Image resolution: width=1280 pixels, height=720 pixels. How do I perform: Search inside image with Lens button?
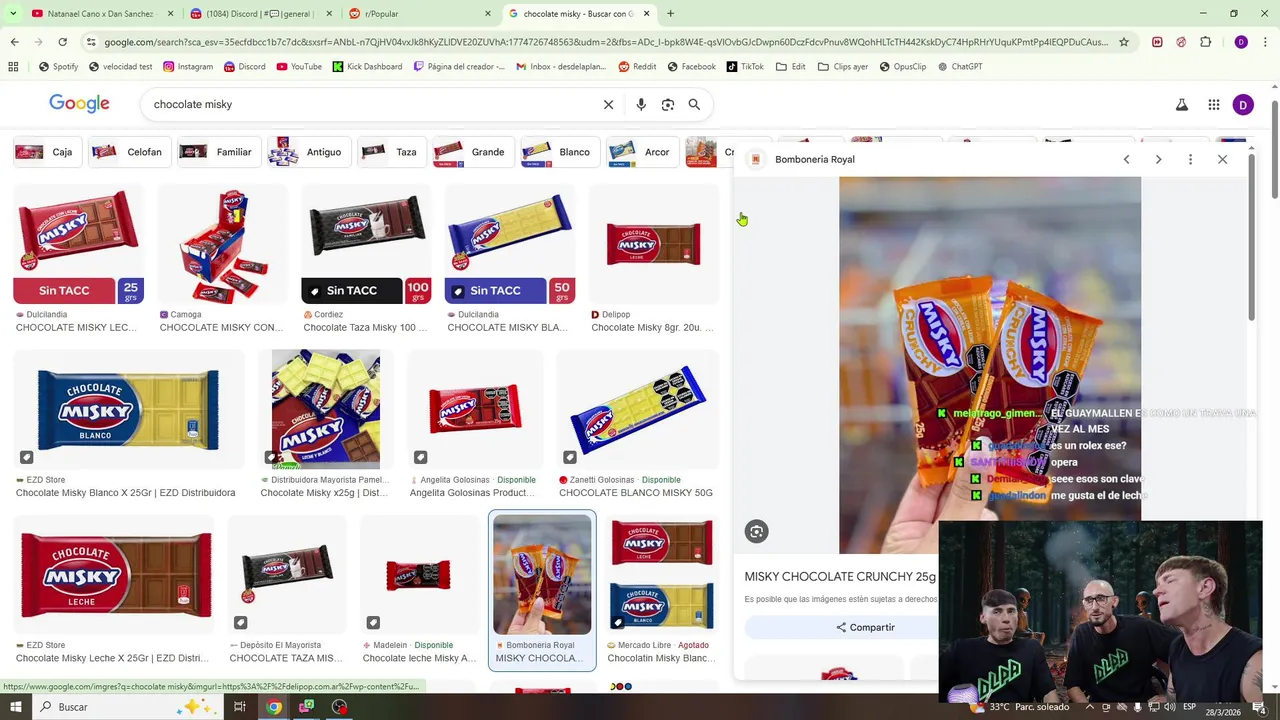[757, 532]
